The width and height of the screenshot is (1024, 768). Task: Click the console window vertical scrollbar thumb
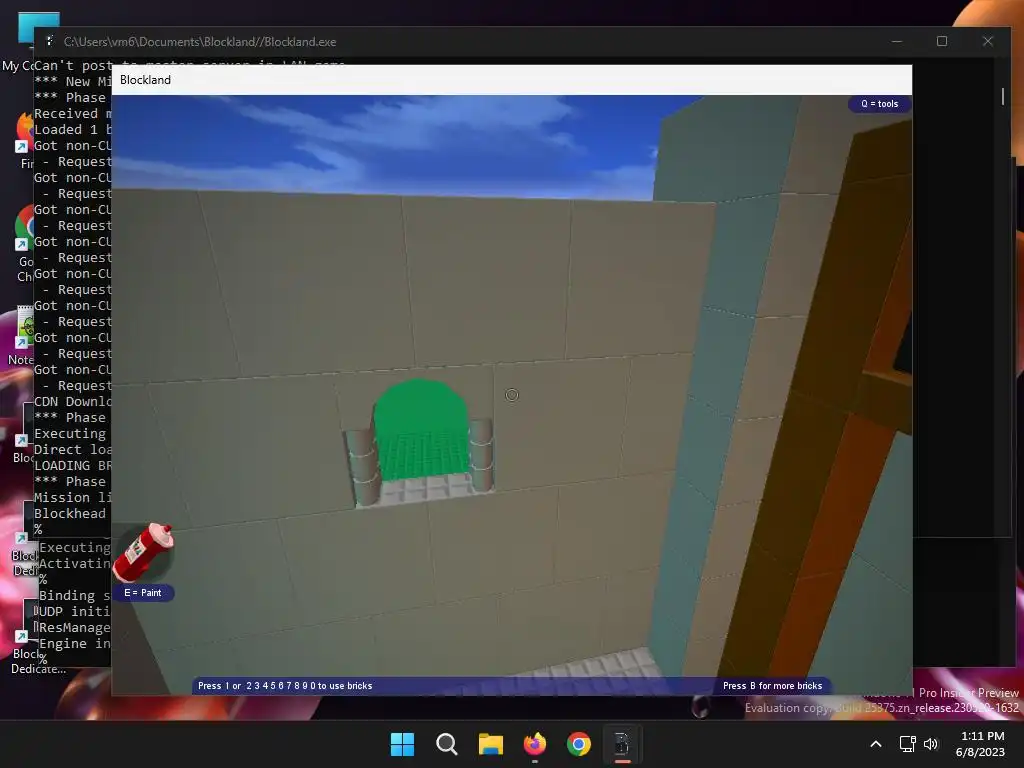click(1002, 96)
